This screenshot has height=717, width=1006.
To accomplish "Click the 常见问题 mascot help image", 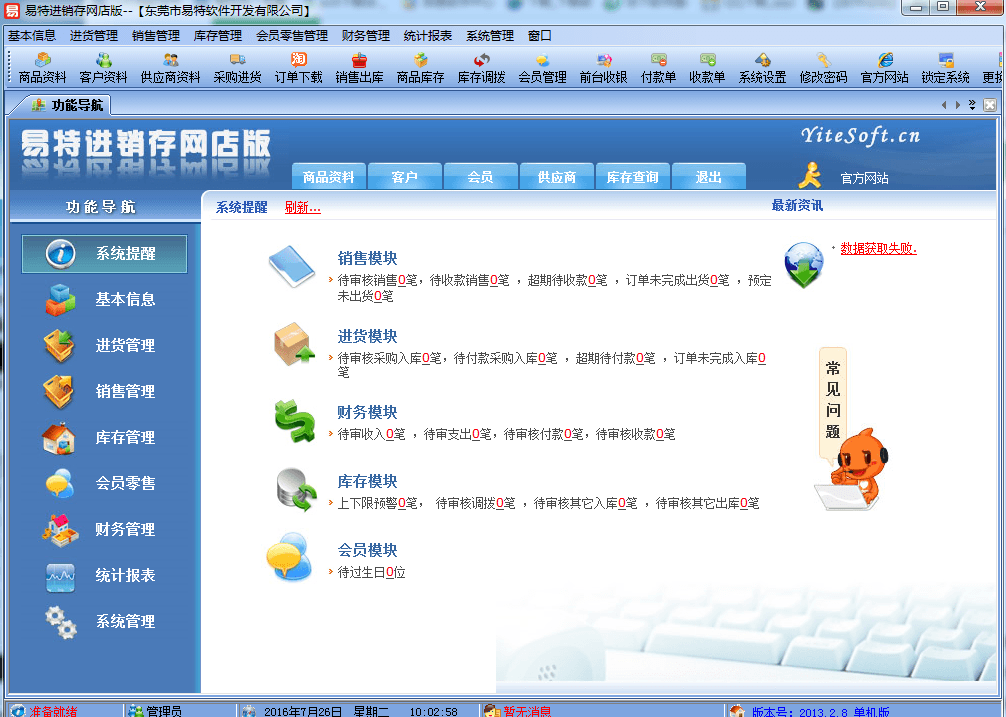I will [x=848, y=430].
